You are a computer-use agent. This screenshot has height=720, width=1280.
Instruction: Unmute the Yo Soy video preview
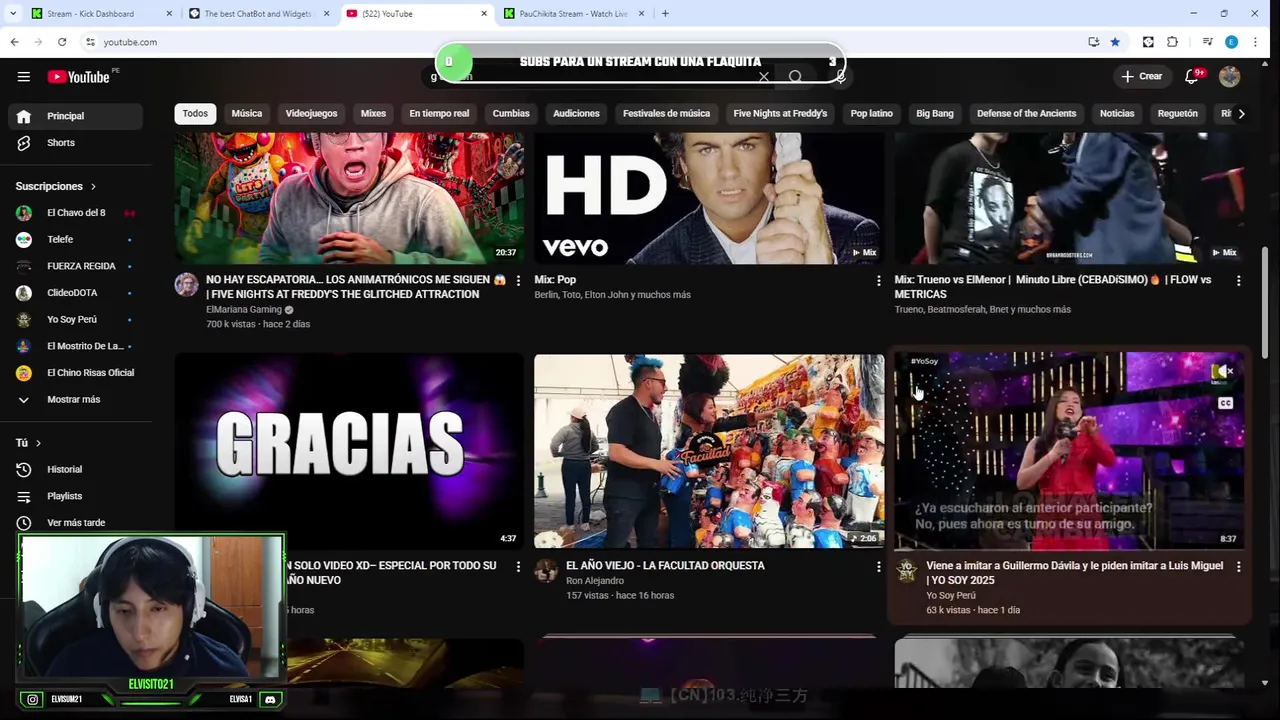pos(1223,372)
